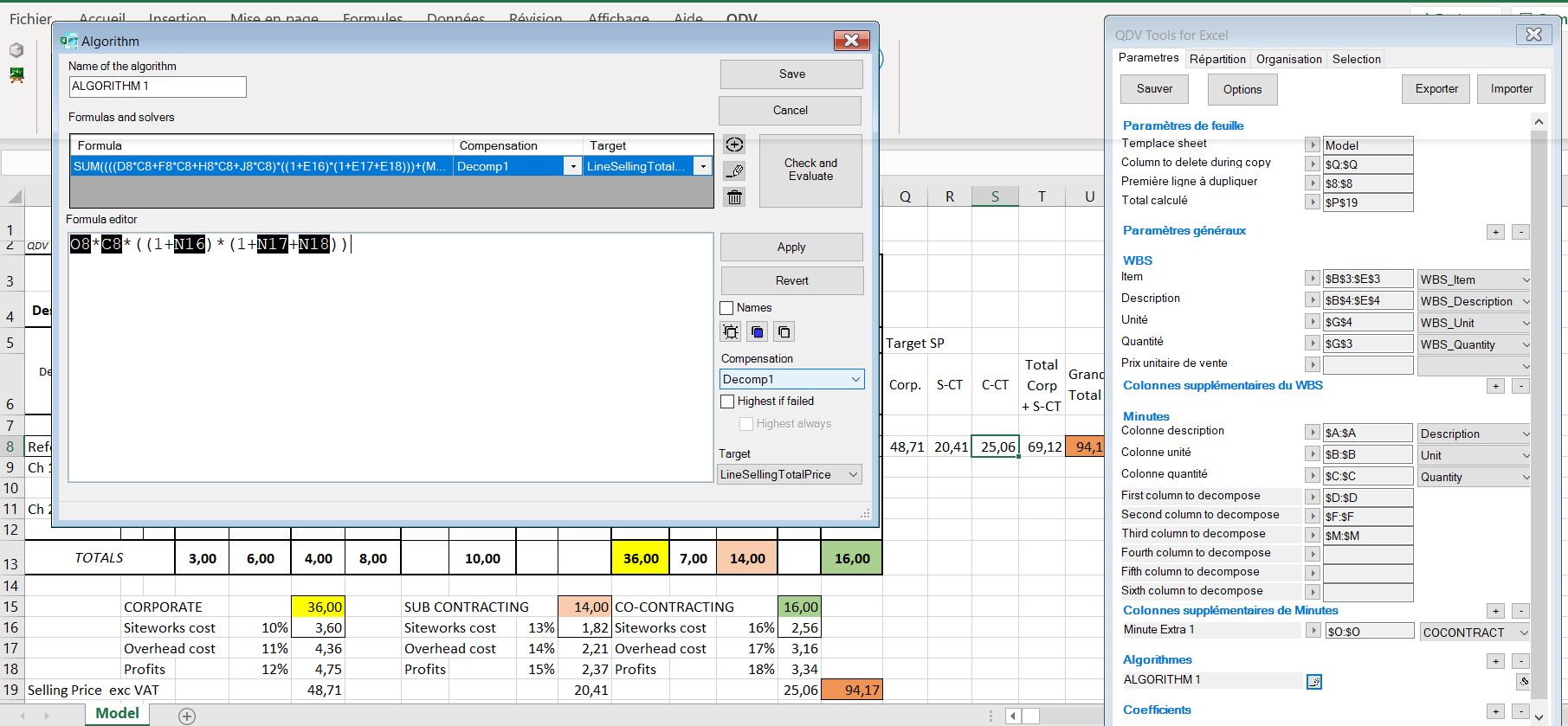Click the select-all corner of the spreadsheet
1568x726 pixels.
14,196
